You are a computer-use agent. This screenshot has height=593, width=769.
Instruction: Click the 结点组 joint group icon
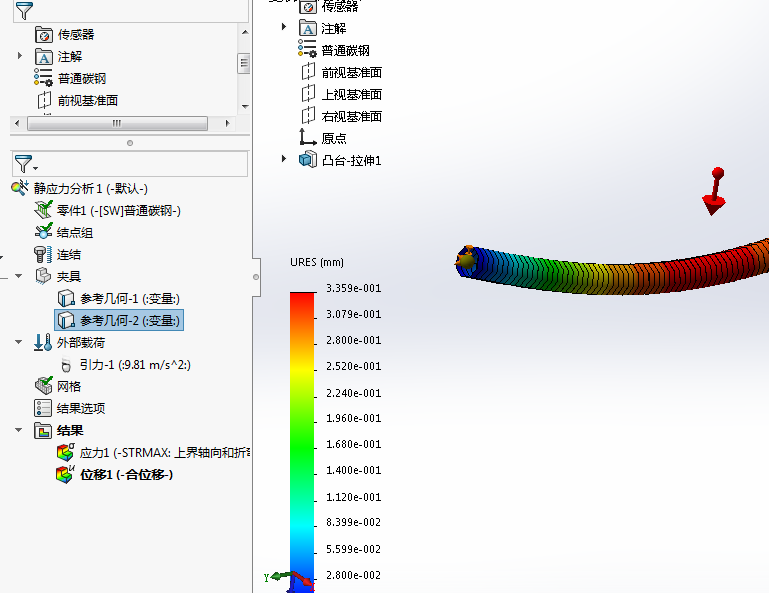(43, 232)
